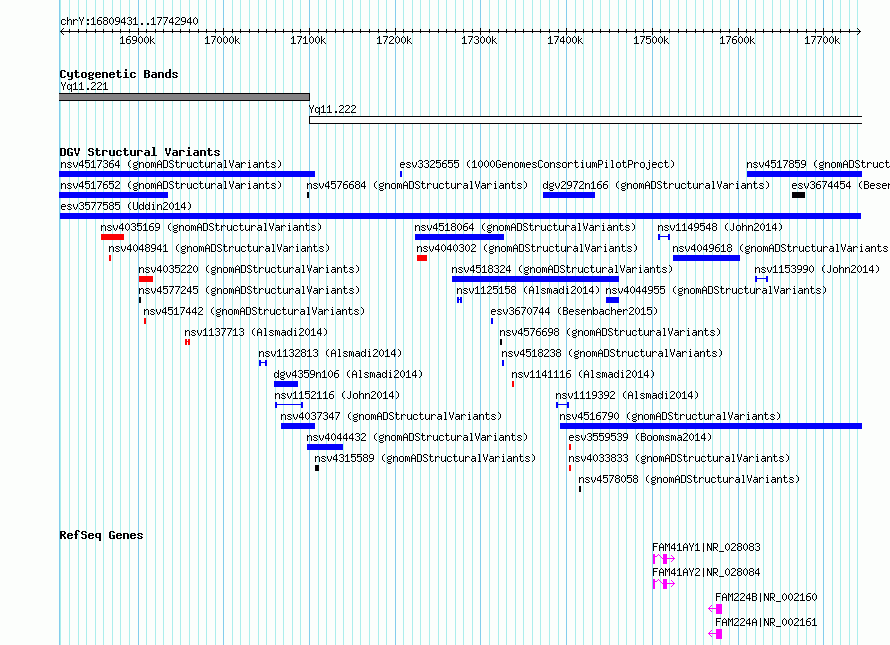890x645 pixels.
Task: Click the nsv4517652 gnomAD variant label
Action: tap(171, 185)
